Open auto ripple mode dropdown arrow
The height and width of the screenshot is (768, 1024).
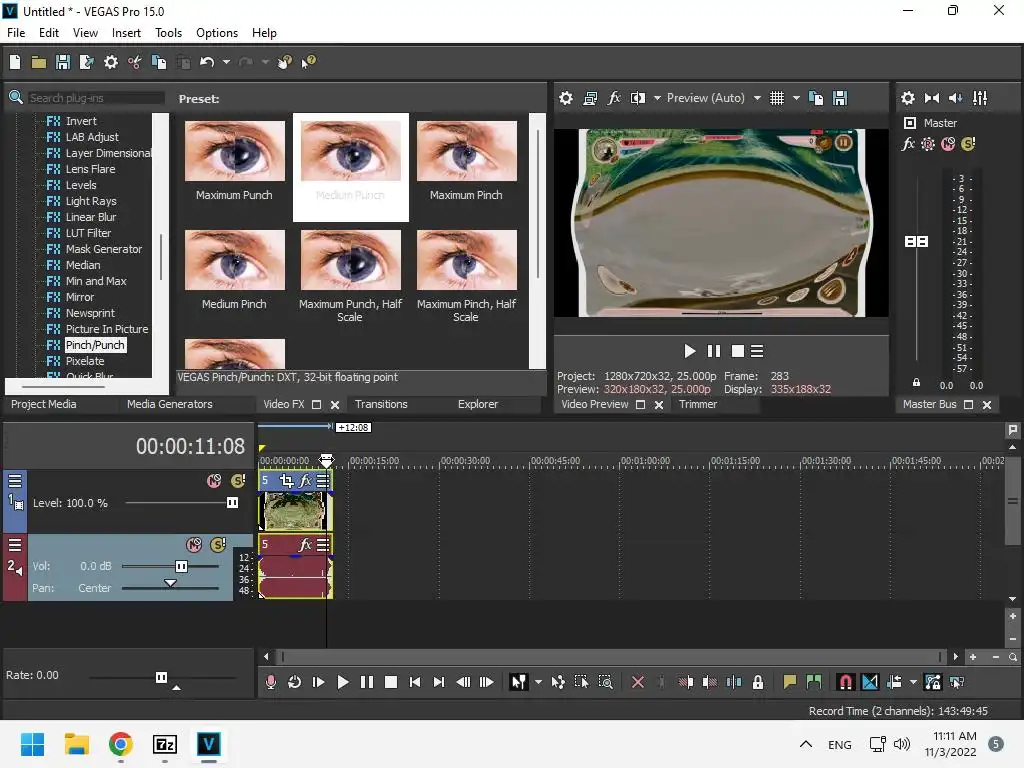[913, 682]
